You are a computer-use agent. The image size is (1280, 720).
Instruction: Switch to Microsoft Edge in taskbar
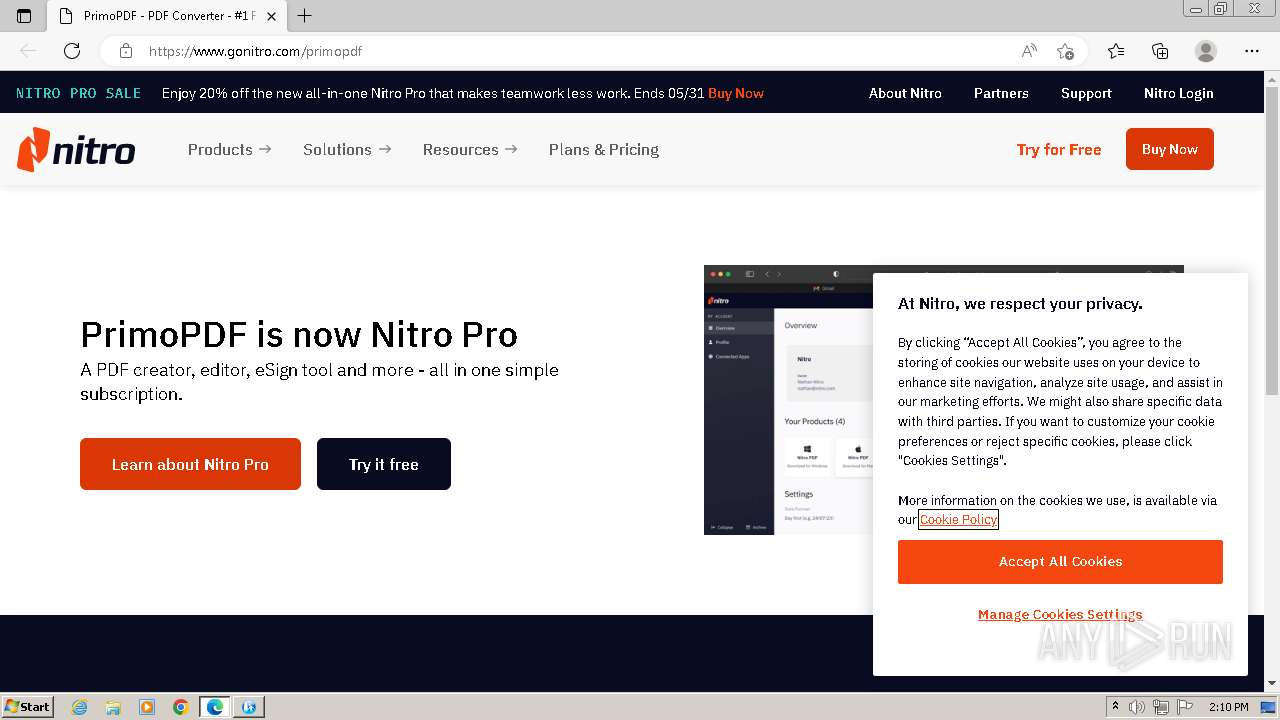215,707
